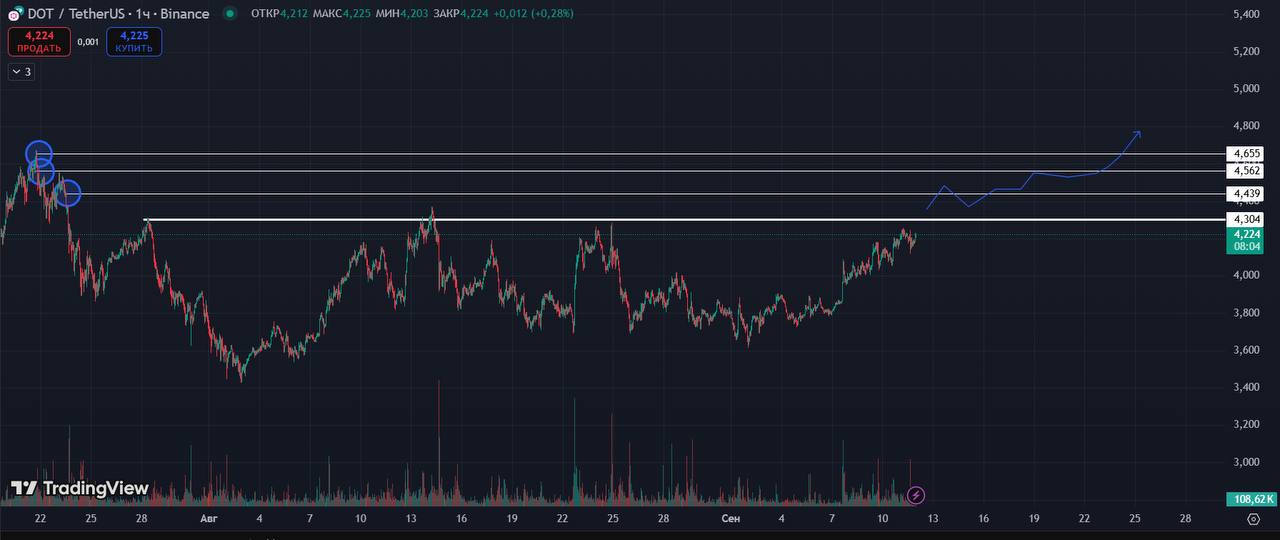The image size is (1280, 540).
Task: Click the blue КУПИТЬ 4,225 buy button
Action: pyautogui.click(x=133, y=42)
